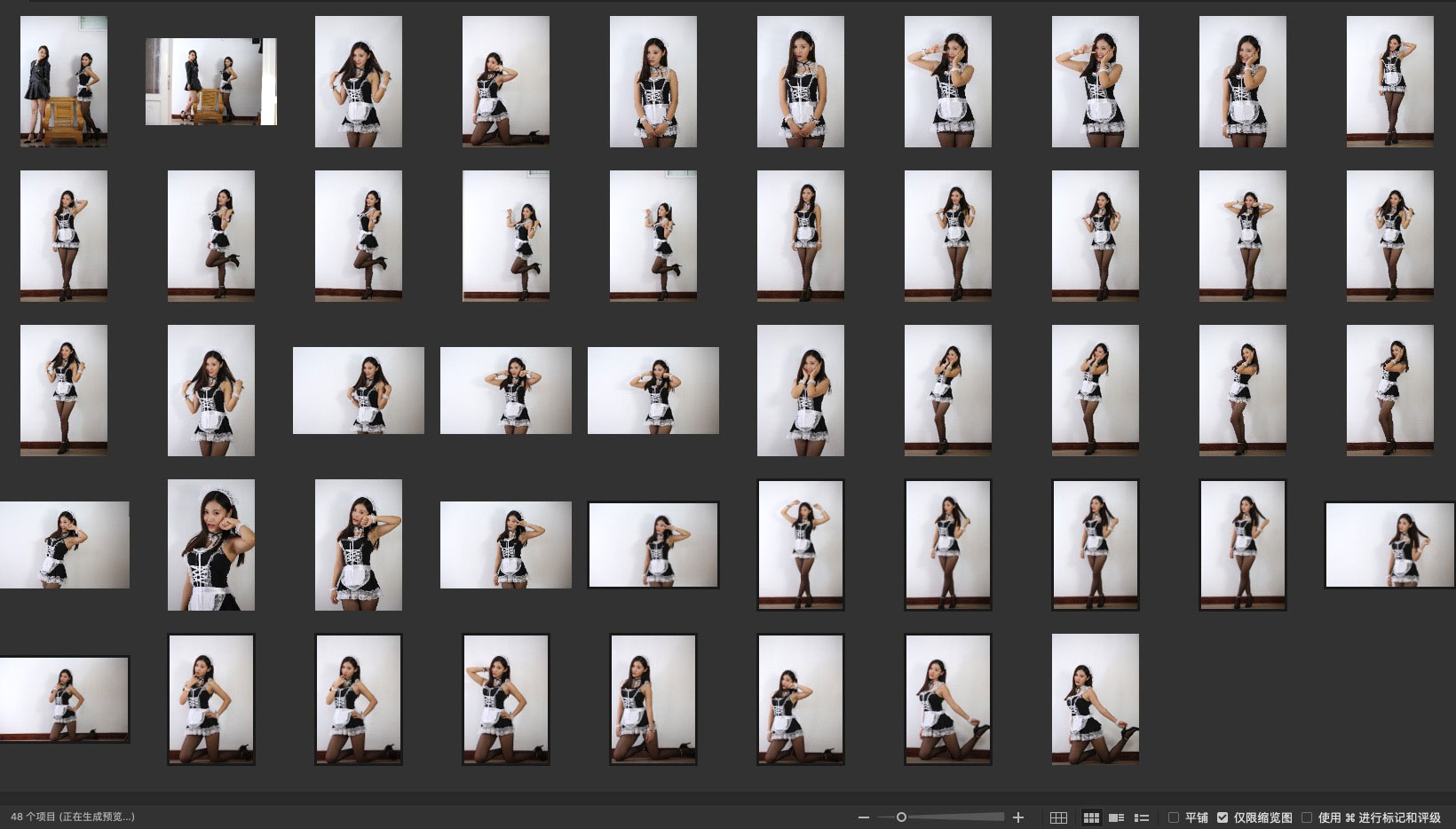Click the thumbnail size slider handle
Screen dimensions: 1456x829
[901, 817]
